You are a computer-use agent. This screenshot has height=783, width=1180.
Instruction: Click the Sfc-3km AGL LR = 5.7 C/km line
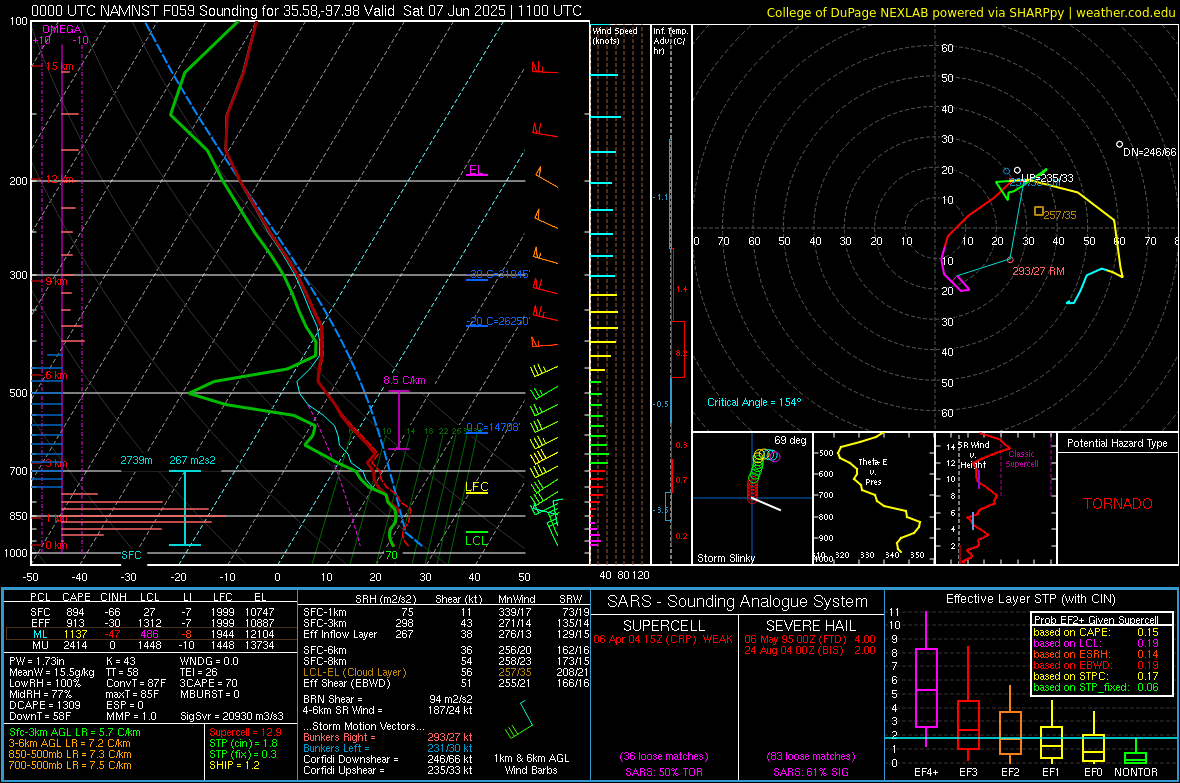(75, 732)
